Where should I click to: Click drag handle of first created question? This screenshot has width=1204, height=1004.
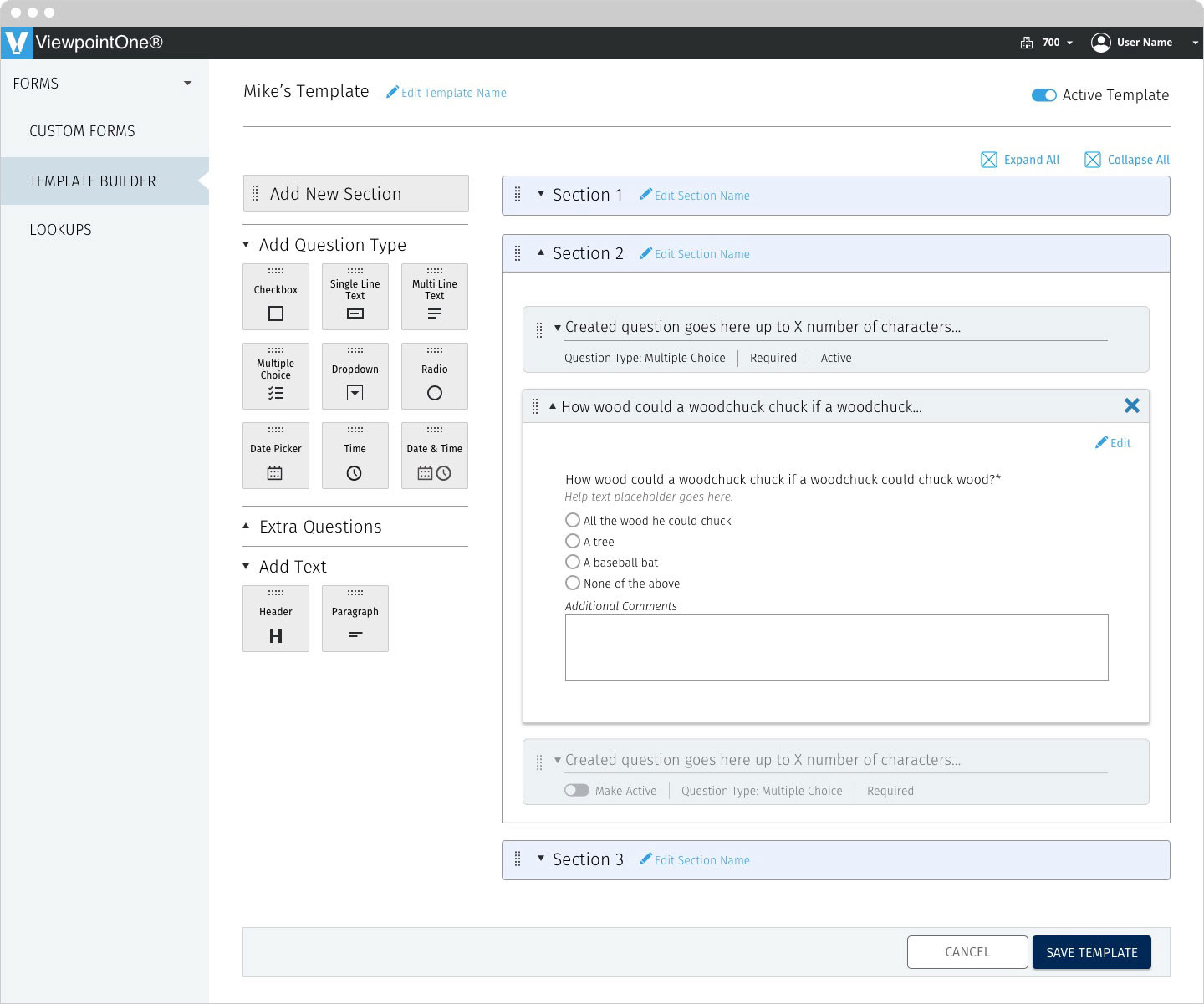point(539,331)
